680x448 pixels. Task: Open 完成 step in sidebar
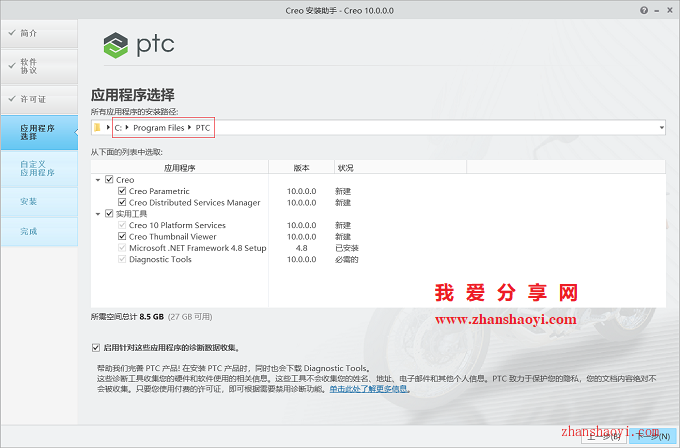(x=39, y=231)
